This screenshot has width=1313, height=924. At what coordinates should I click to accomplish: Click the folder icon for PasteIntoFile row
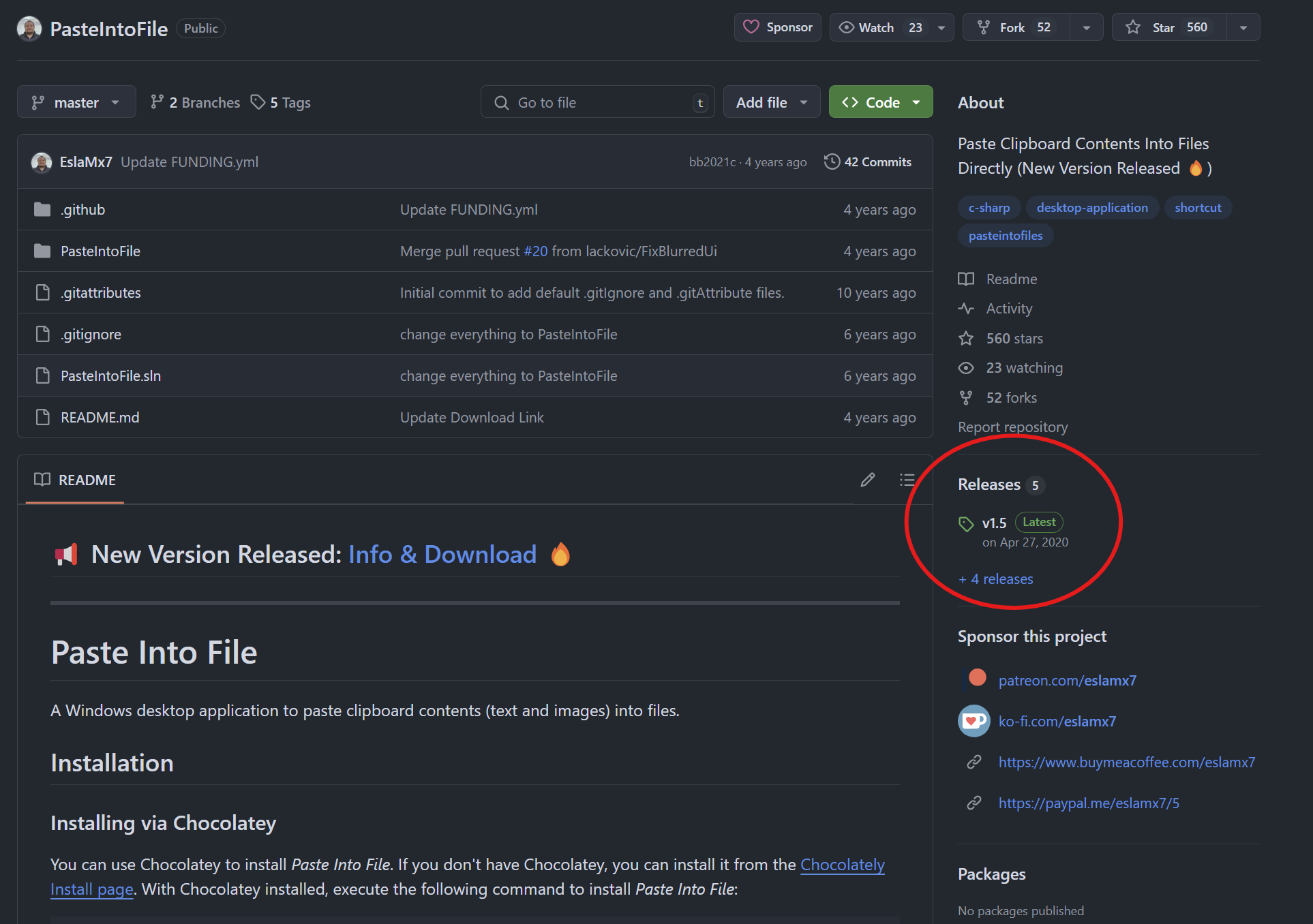[42, 251]
